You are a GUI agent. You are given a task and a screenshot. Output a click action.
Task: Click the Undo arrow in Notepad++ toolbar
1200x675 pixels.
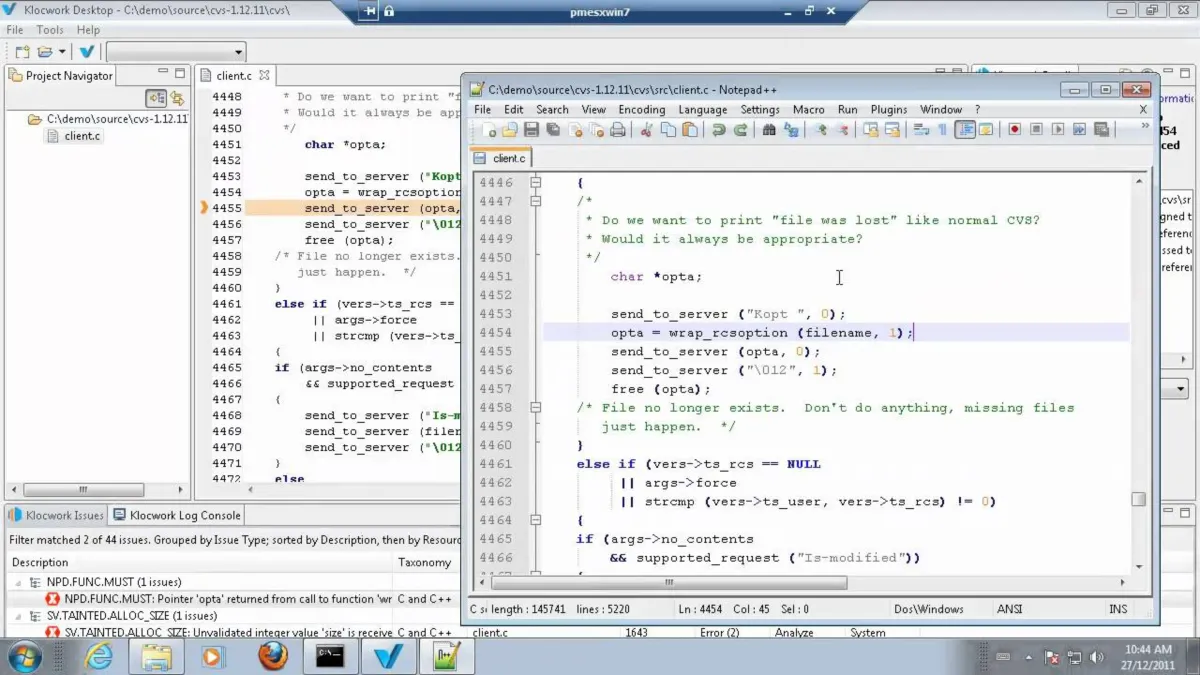[x=718, y=130]
